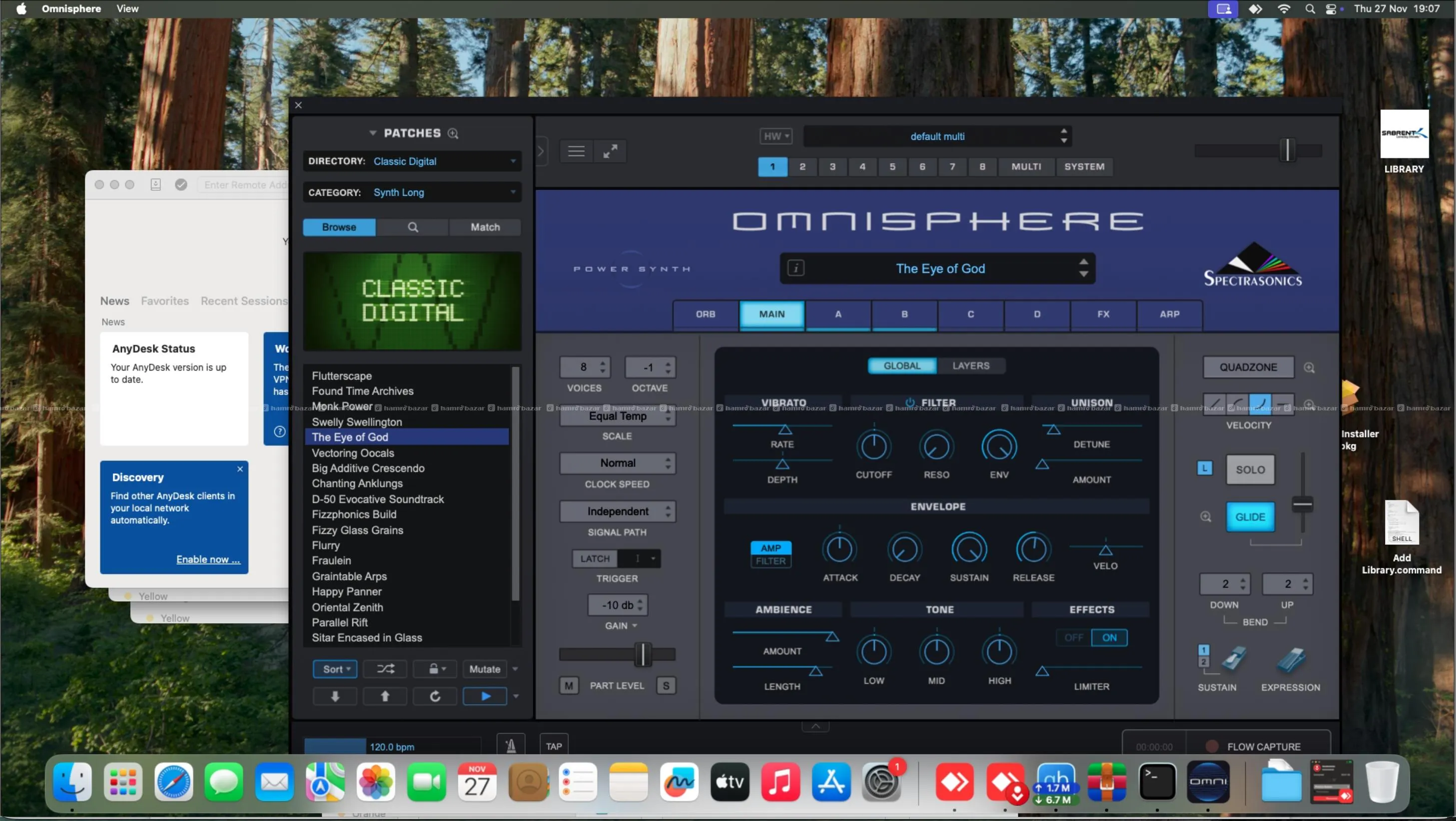Switch to the MULTI page
The height and width of the screenshot is (821, 1456).
coord(1026,167)
